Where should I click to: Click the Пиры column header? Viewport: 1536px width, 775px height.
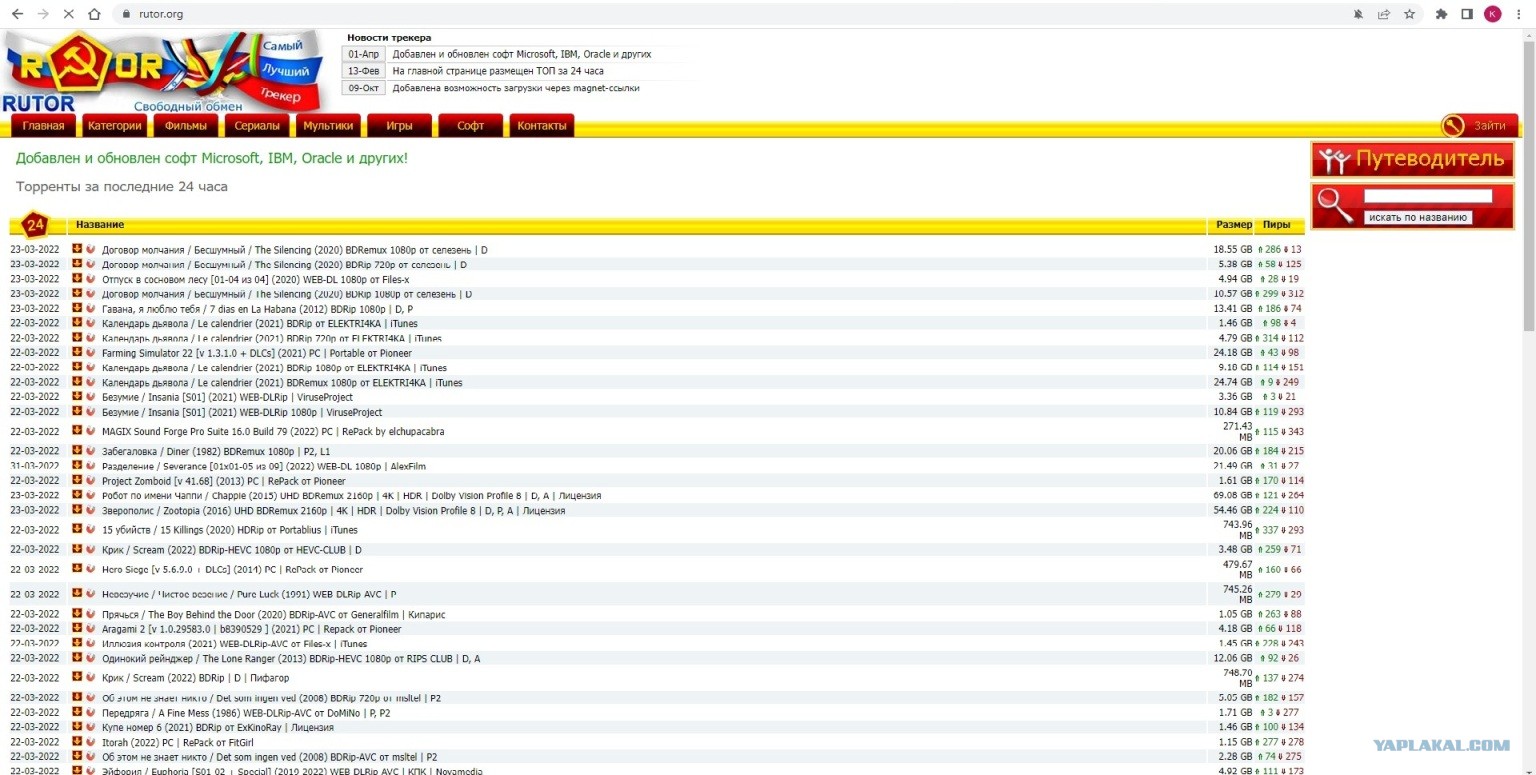1276,225
